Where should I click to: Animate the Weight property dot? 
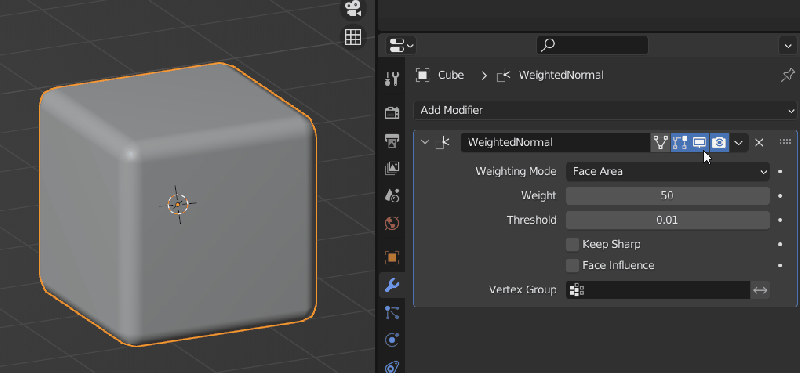click(x=780, y=195)
